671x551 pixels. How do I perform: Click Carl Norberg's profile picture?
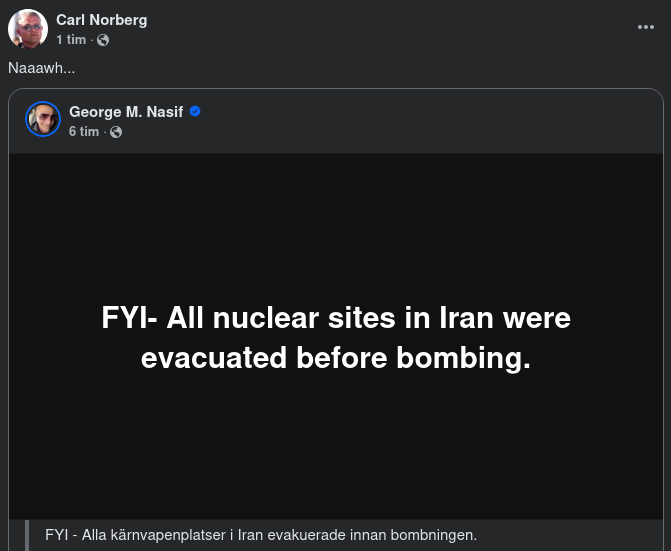pos(28,30)
